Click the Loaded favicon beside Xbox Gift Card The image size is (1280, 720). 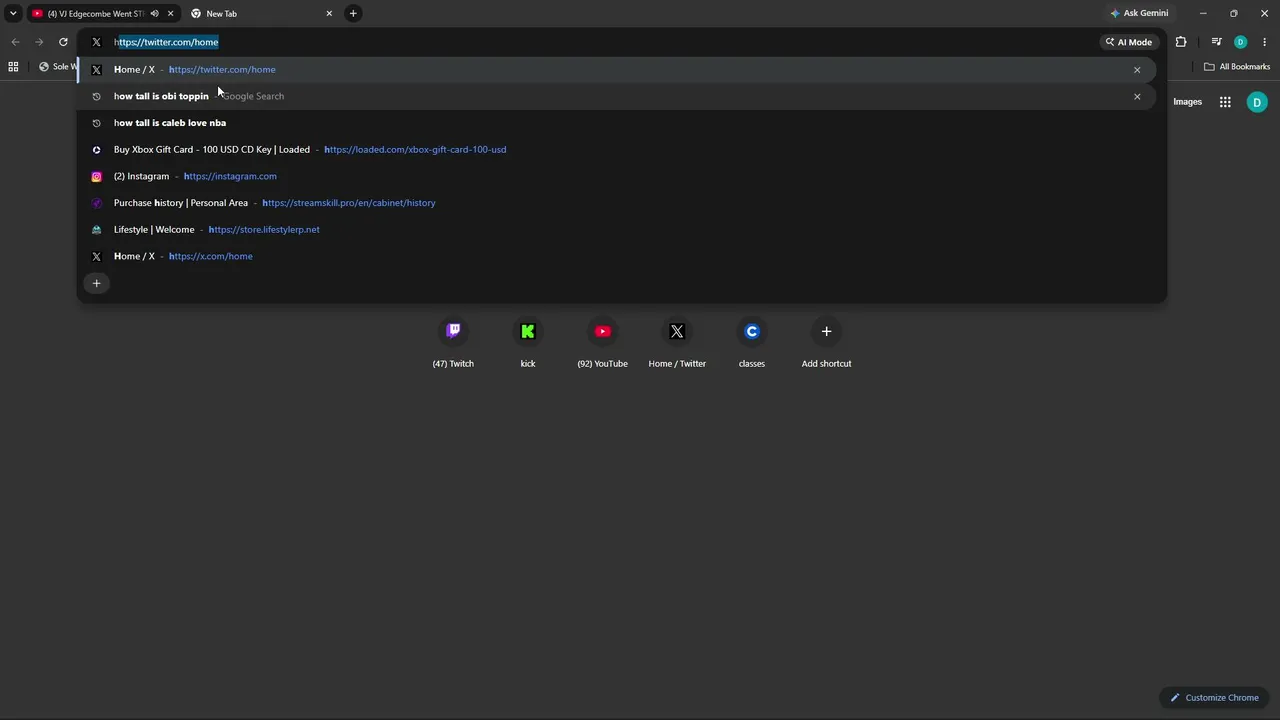[x=96, y=150]
